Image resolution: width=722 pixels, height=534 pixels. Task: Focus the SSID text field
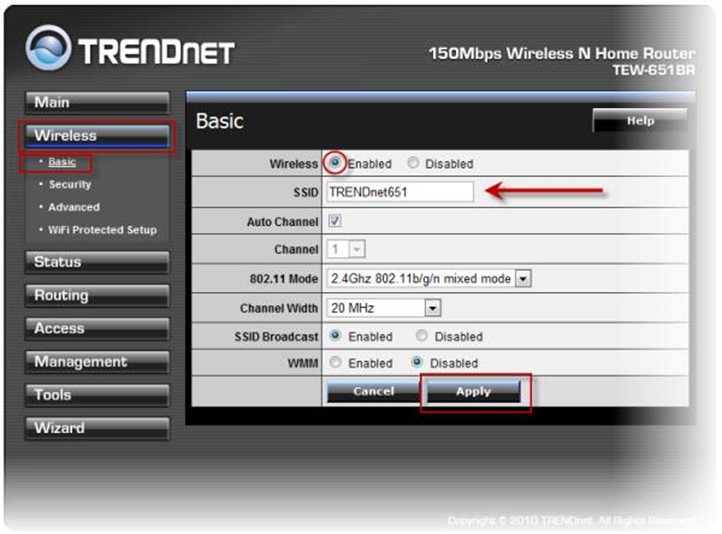[400, 192]
